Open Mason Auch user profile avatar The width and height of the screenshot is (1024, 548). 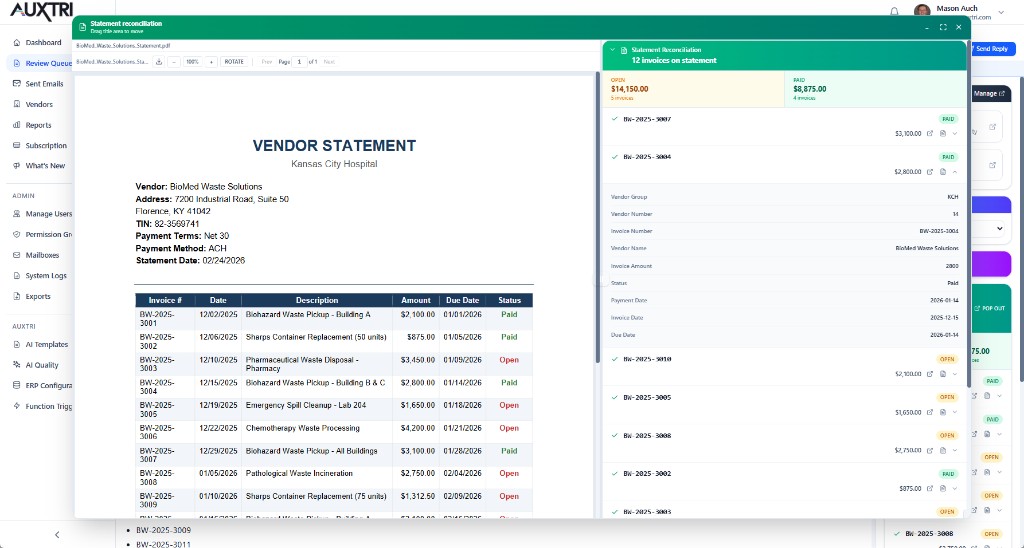[922, 11]
